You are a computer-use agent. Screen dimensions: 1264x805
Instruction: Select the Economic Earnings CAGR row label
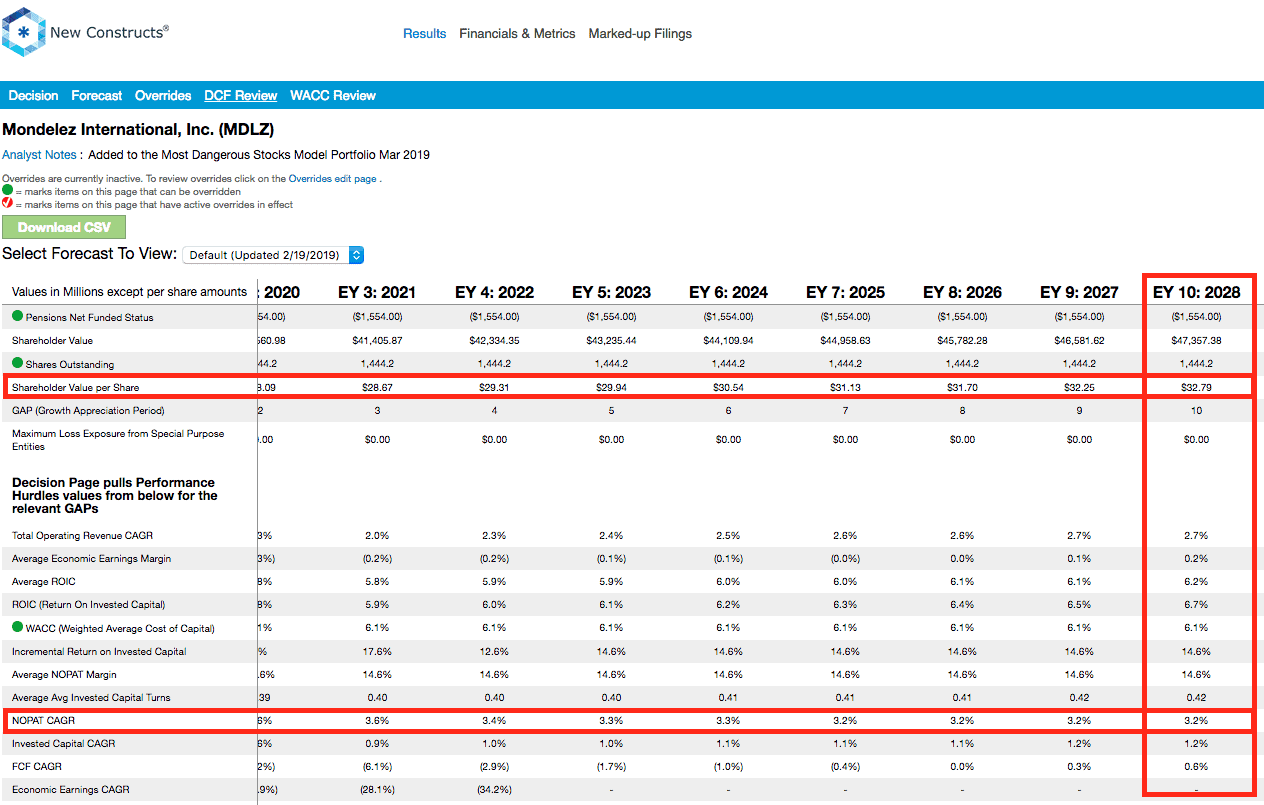[70, 790]
